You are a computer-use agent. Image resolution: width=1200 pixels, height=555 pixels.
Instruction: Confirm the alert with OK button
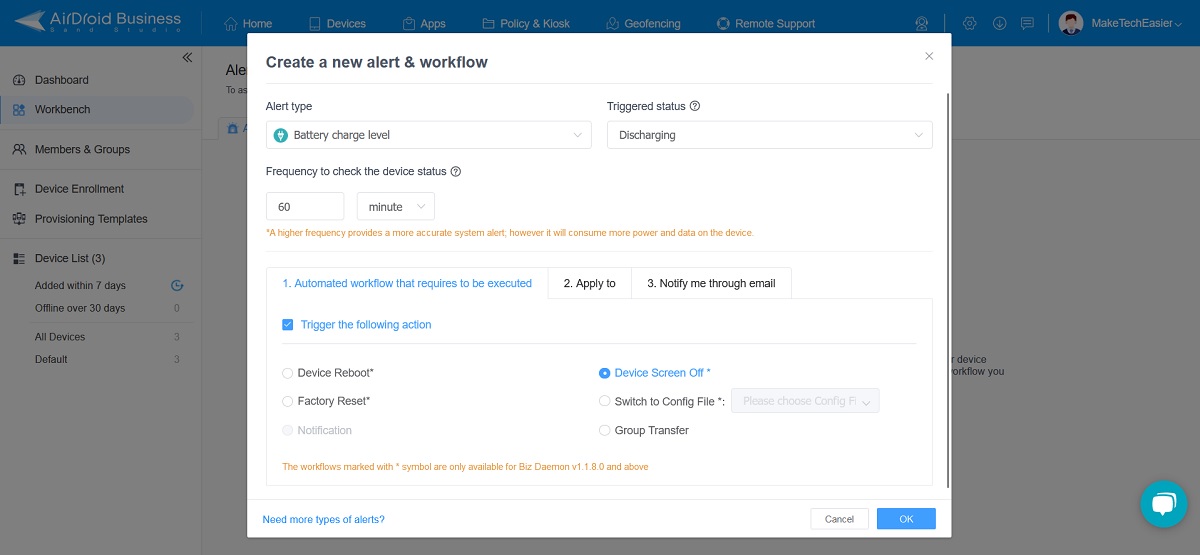coord(906,519)
